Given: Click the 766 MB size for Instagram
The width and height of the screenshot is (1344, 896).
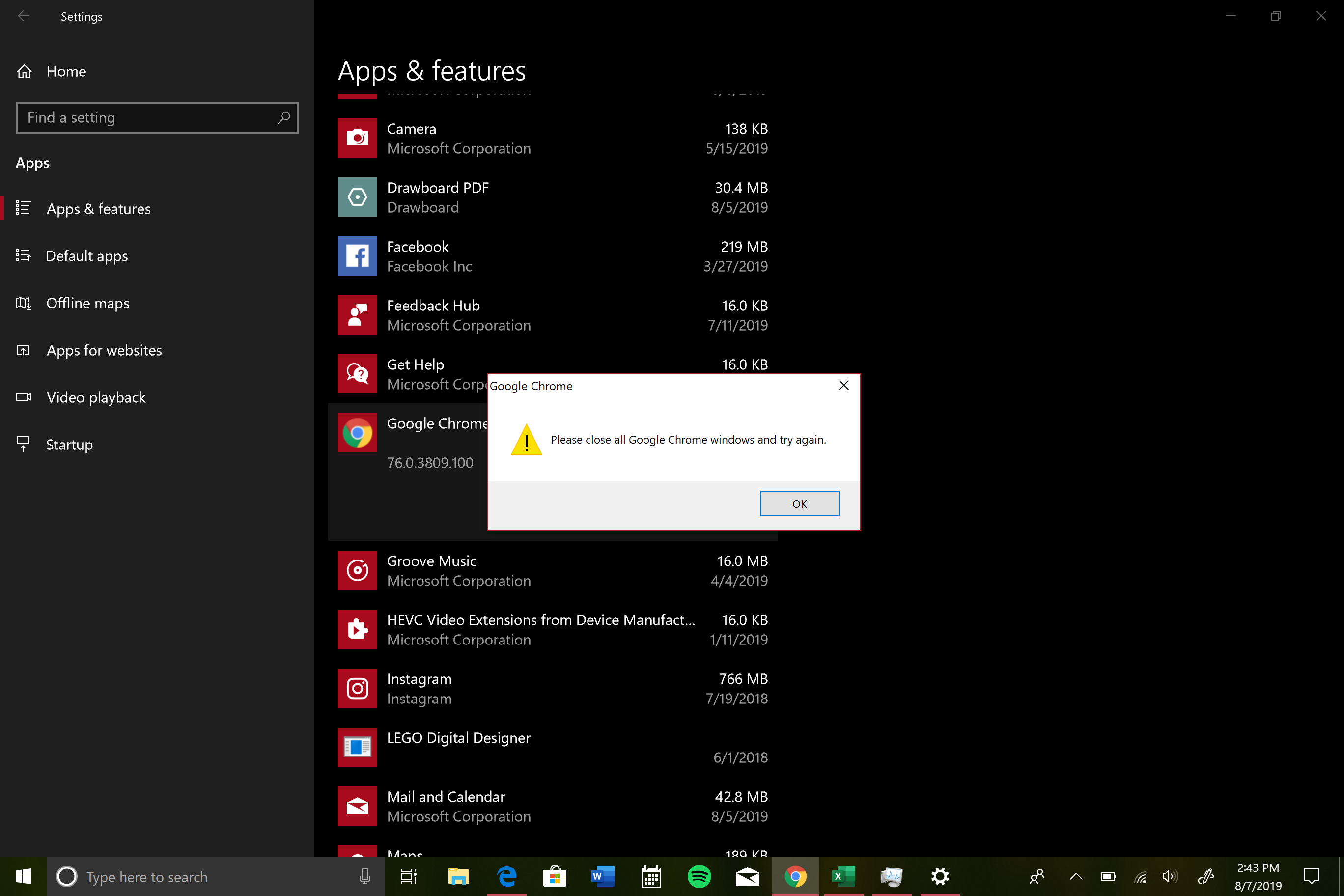Looking at the screenshot, I should 743,679.
